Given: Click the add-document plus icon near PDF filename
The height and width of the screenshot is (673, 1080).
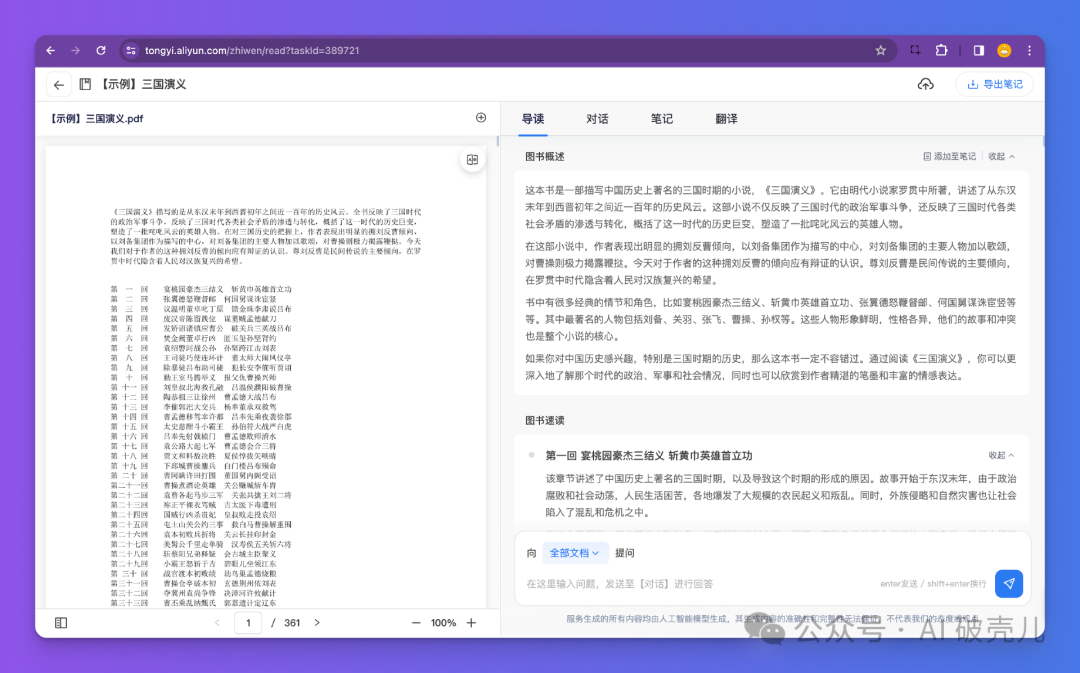Looking at the screenshot, I should [x=481, y=117].
